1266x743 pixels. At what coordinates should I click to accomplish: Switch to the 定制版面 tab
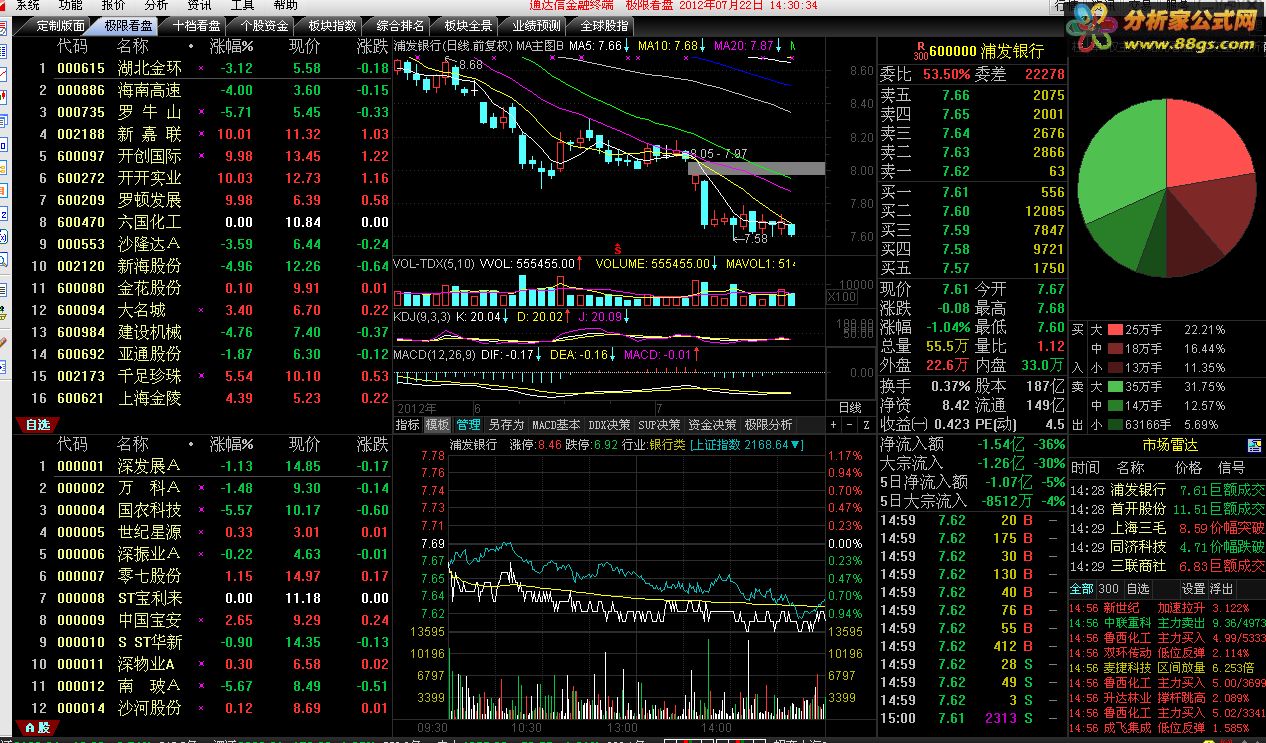tap(59, 25)
